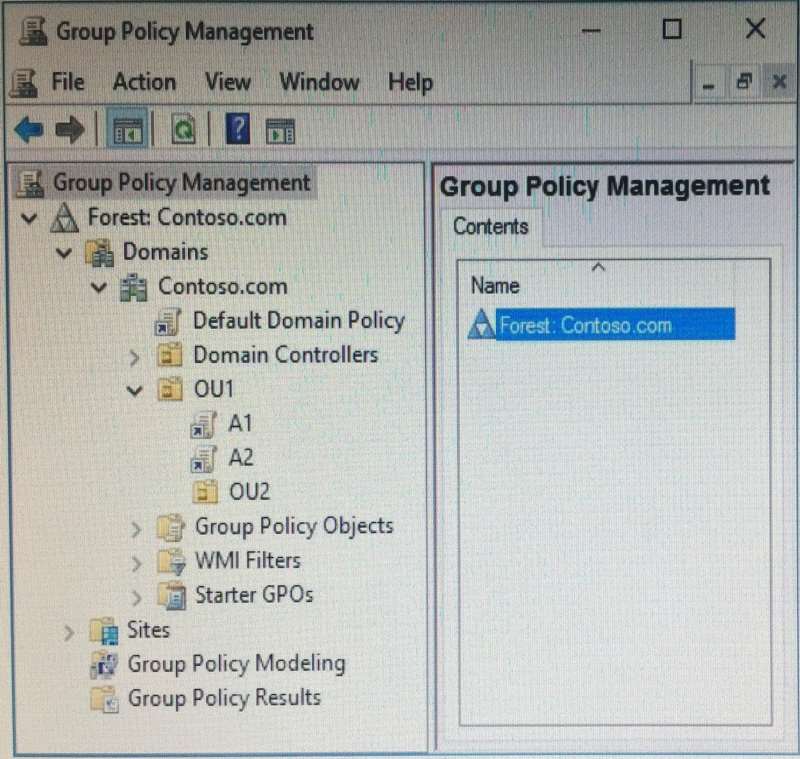Open the View menu
Screen dimensions: 800x759
pyautogui.click(x=228, y=82)
